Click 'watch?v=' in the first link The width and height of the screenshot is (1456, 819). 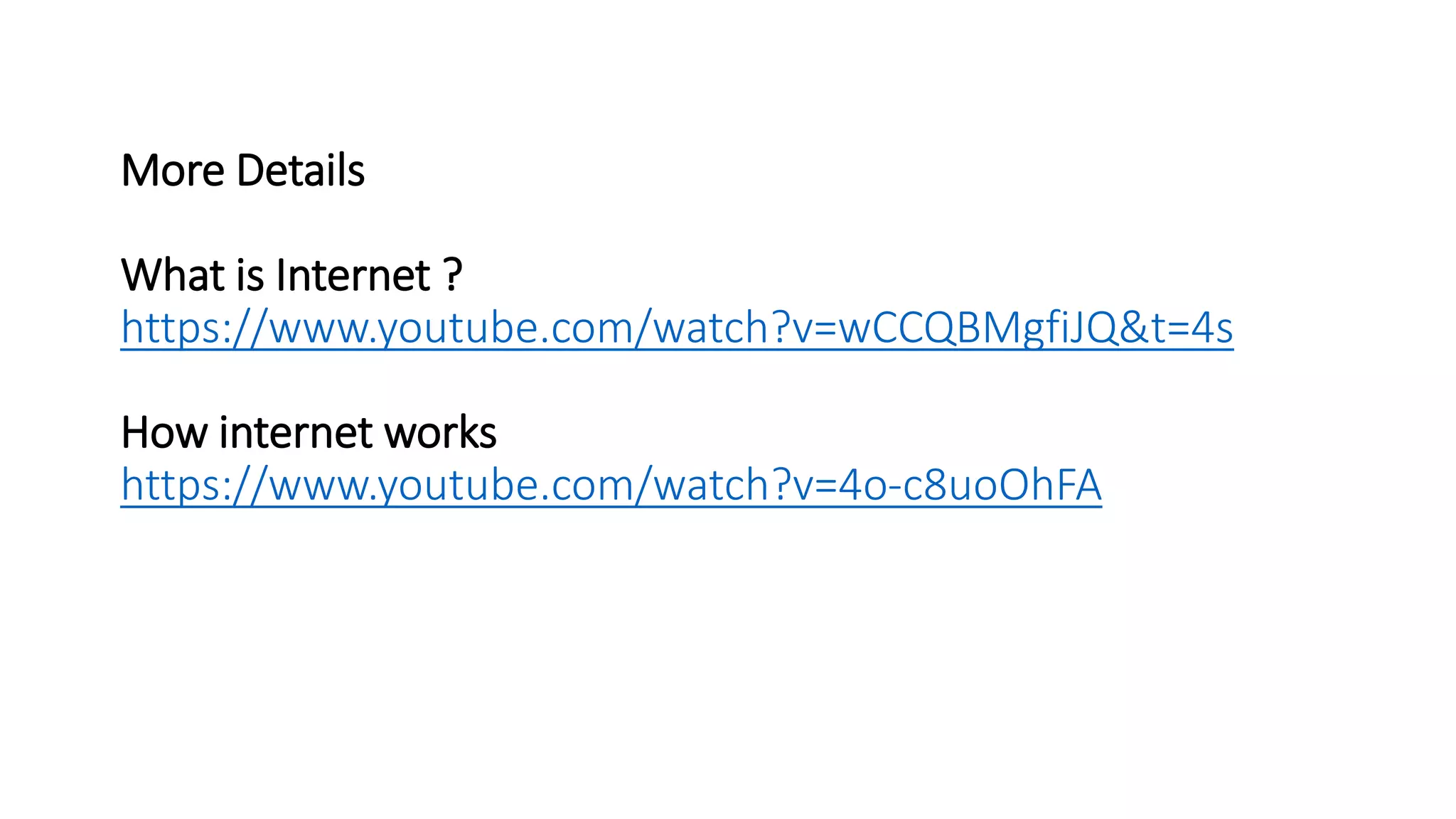coord(745,328)
